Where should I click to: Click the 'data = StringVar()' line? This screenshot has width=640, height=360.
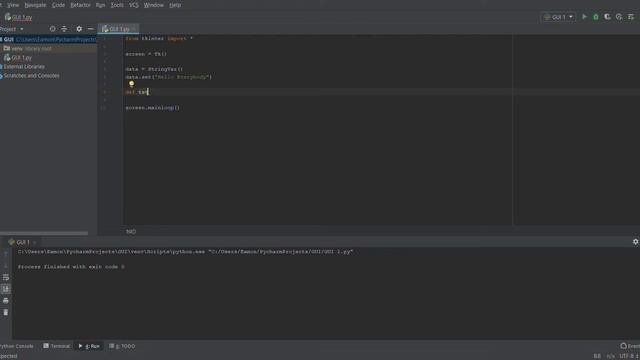click(154, 69)
